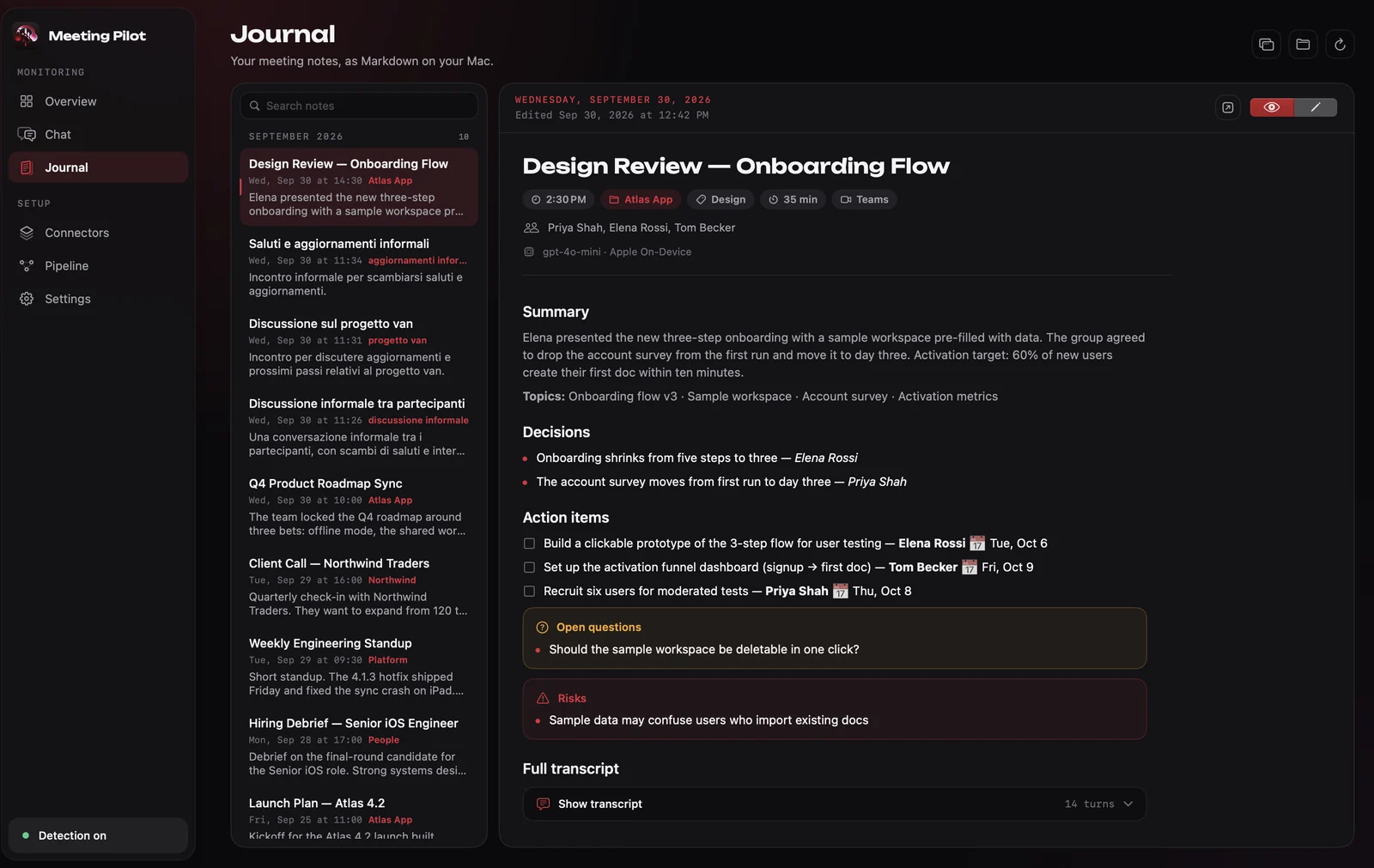The image size is (1374, 868).
Task: Select Journal in the sidebar
Action: 98,167
